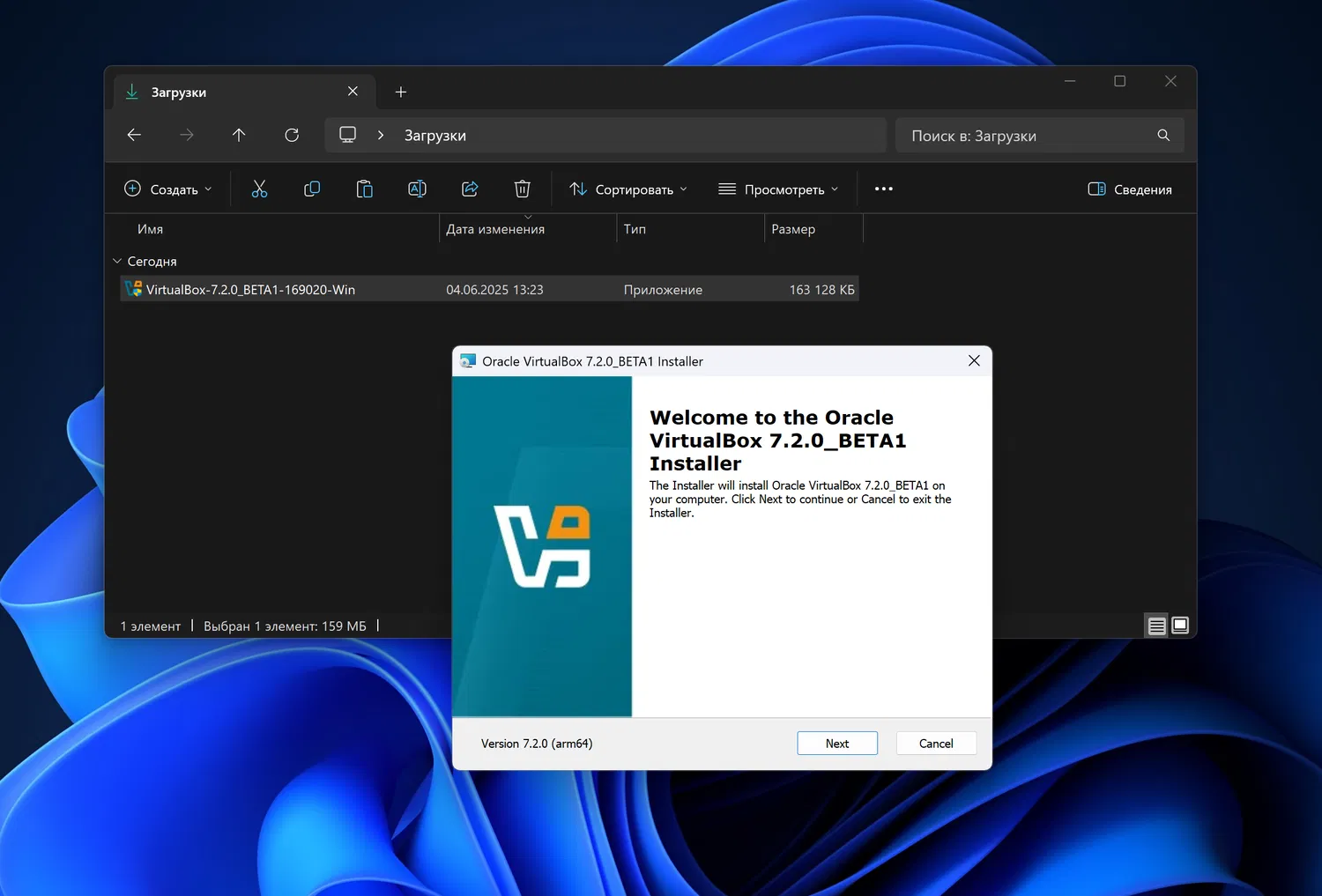This screenshot has width=1322, height=896.
Task: Share the selected file
Action: point(470,189)
